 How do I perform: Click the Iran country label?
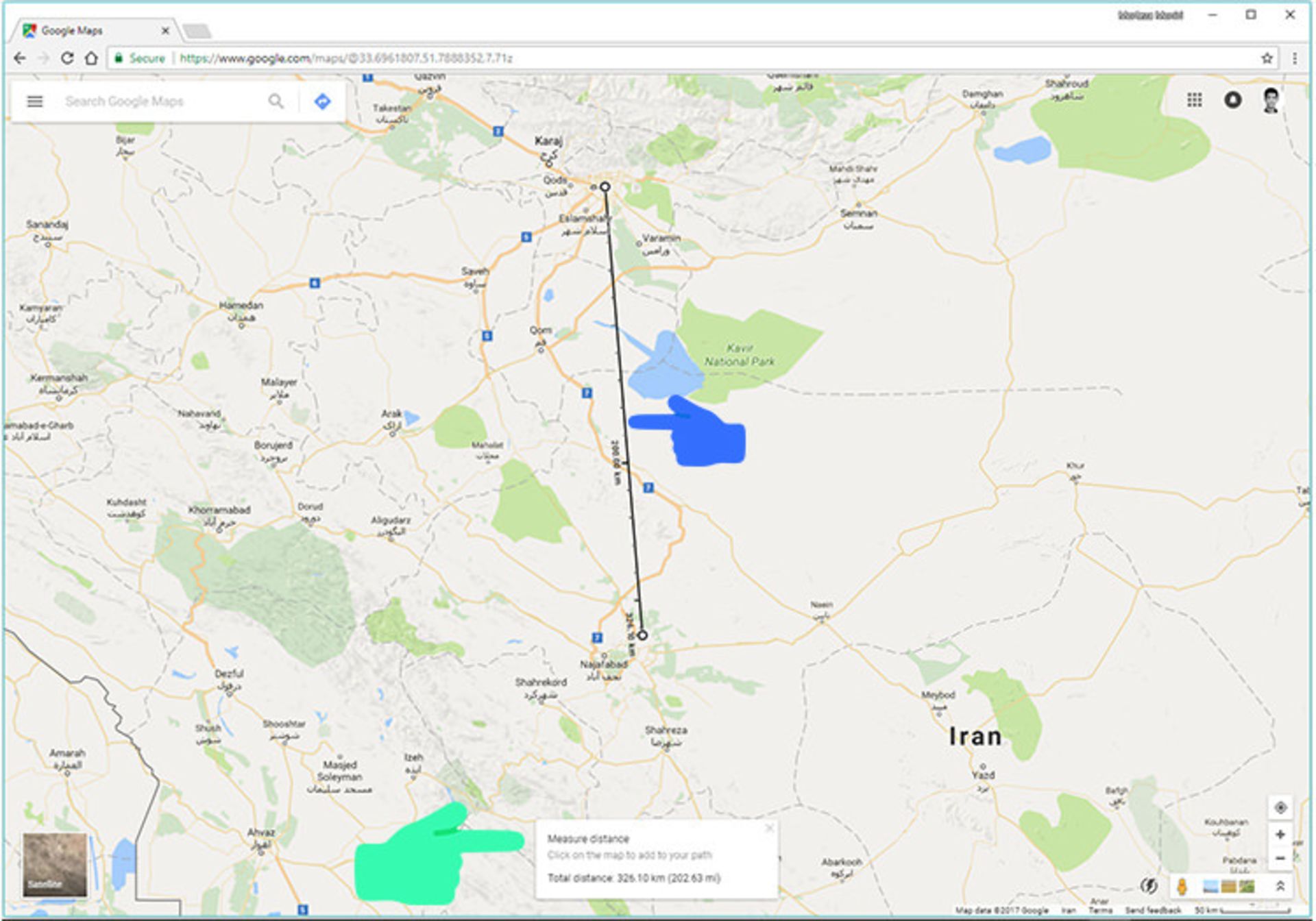click(x=975, y=737)
